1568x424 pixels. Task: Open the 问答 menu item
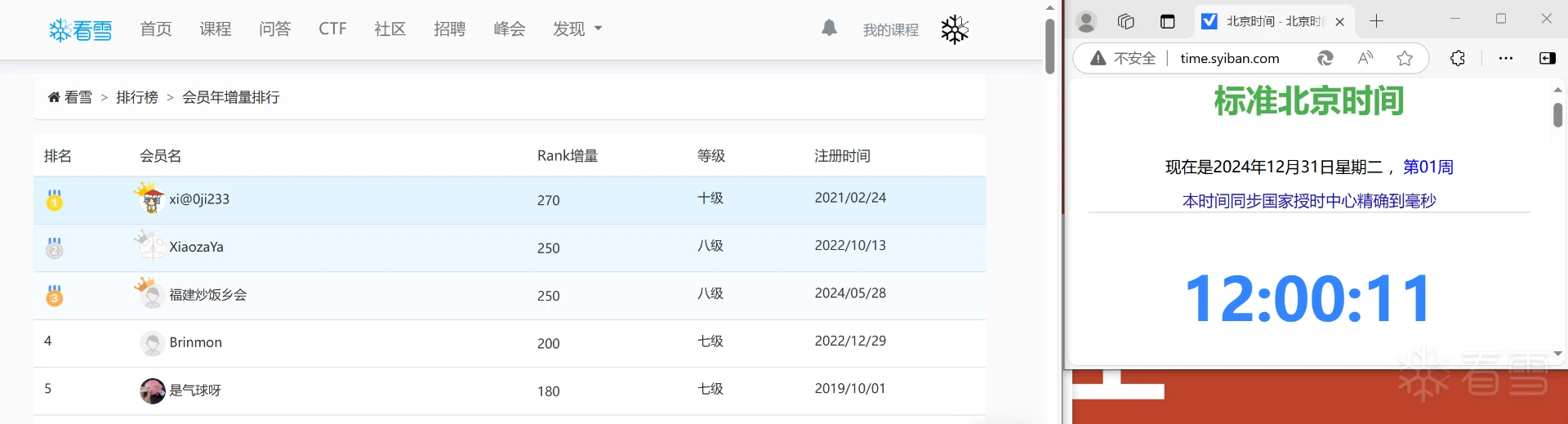(275, 29)
